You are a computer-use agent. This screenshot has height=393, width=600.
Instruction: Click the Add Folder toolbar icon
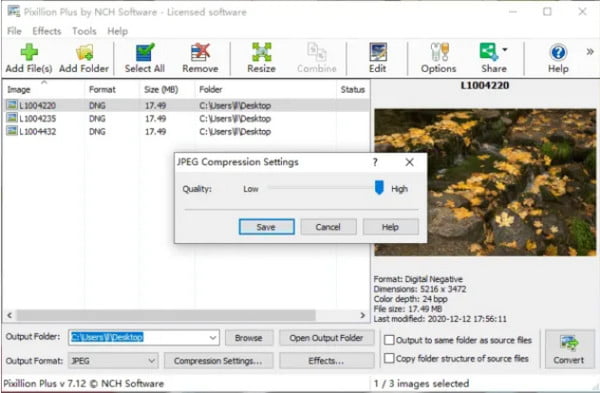84,52
